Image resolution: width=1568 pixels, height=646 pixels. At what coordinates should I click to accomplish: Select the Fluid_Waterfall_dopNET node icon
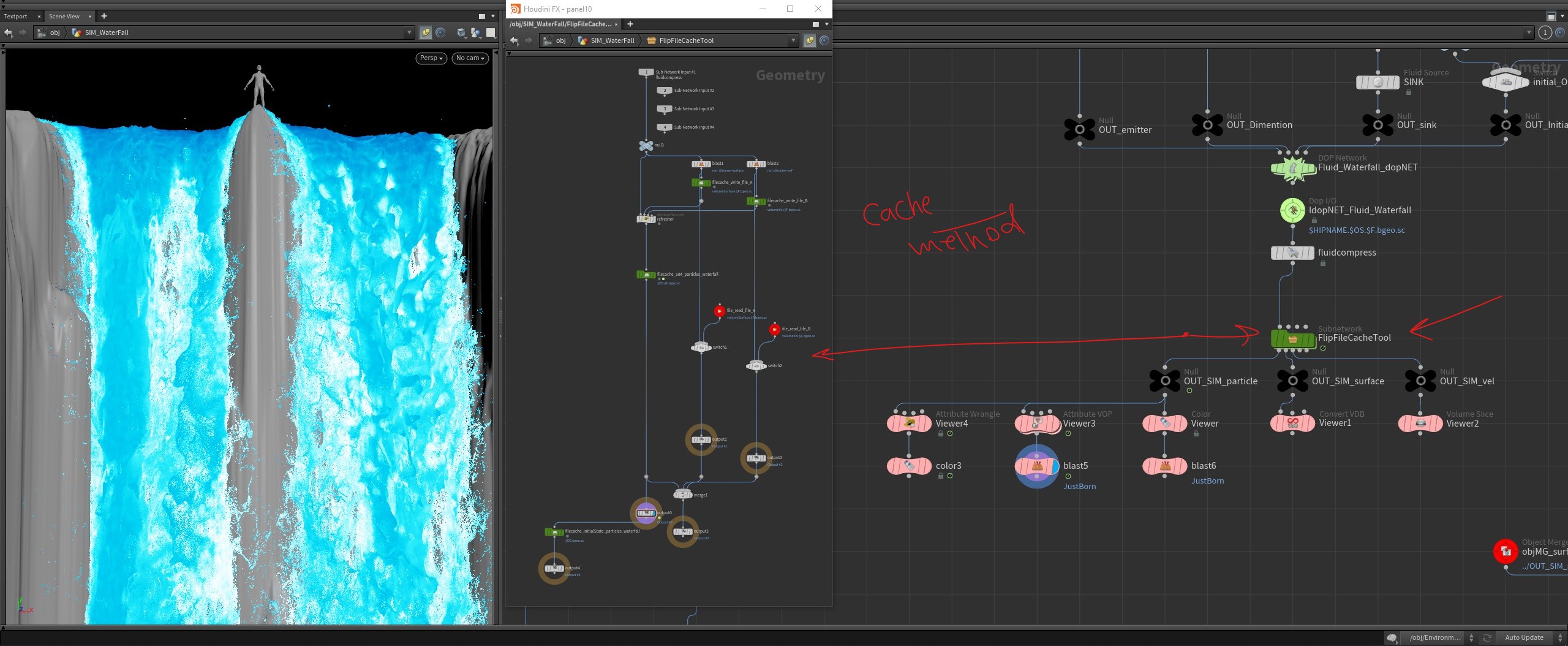coord(1292,168)
